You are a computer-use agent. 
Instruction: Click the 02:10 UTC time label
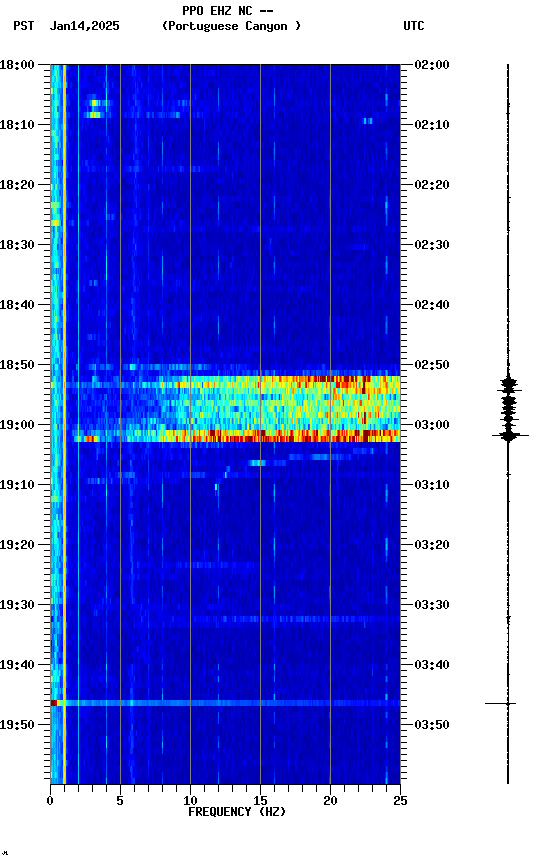(x=432, y=125)
